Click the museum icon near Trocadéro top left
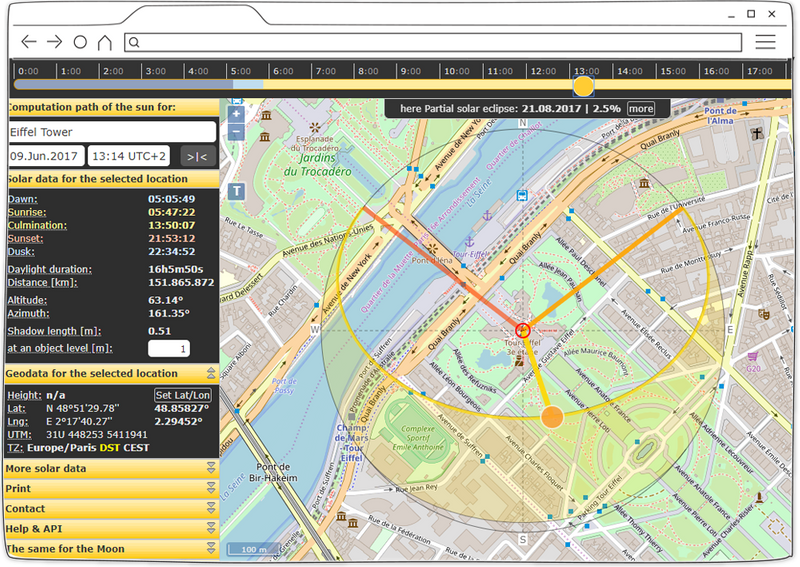The image size is (800, 567). (266, 116)
